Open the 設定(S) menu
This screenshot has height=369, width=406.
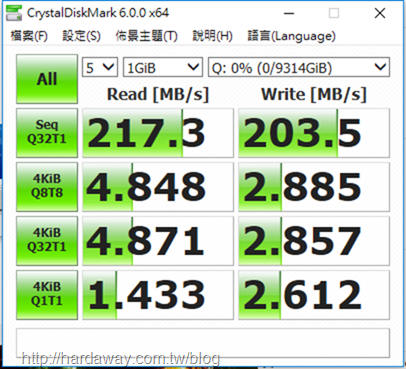pyautogui.click(x=81, y=36)
